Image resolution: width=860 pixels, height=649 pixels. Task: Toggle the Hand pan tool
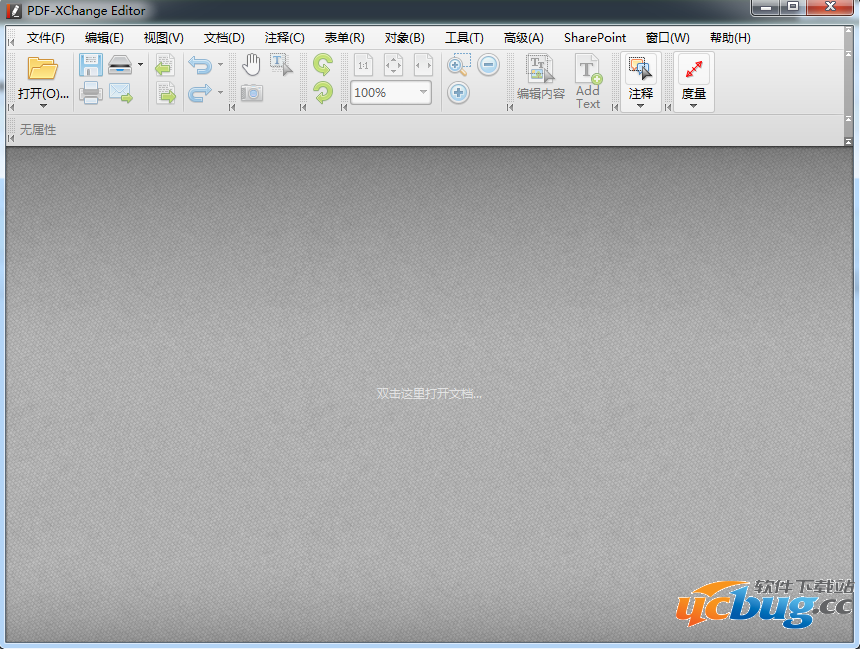pos(251,64)
